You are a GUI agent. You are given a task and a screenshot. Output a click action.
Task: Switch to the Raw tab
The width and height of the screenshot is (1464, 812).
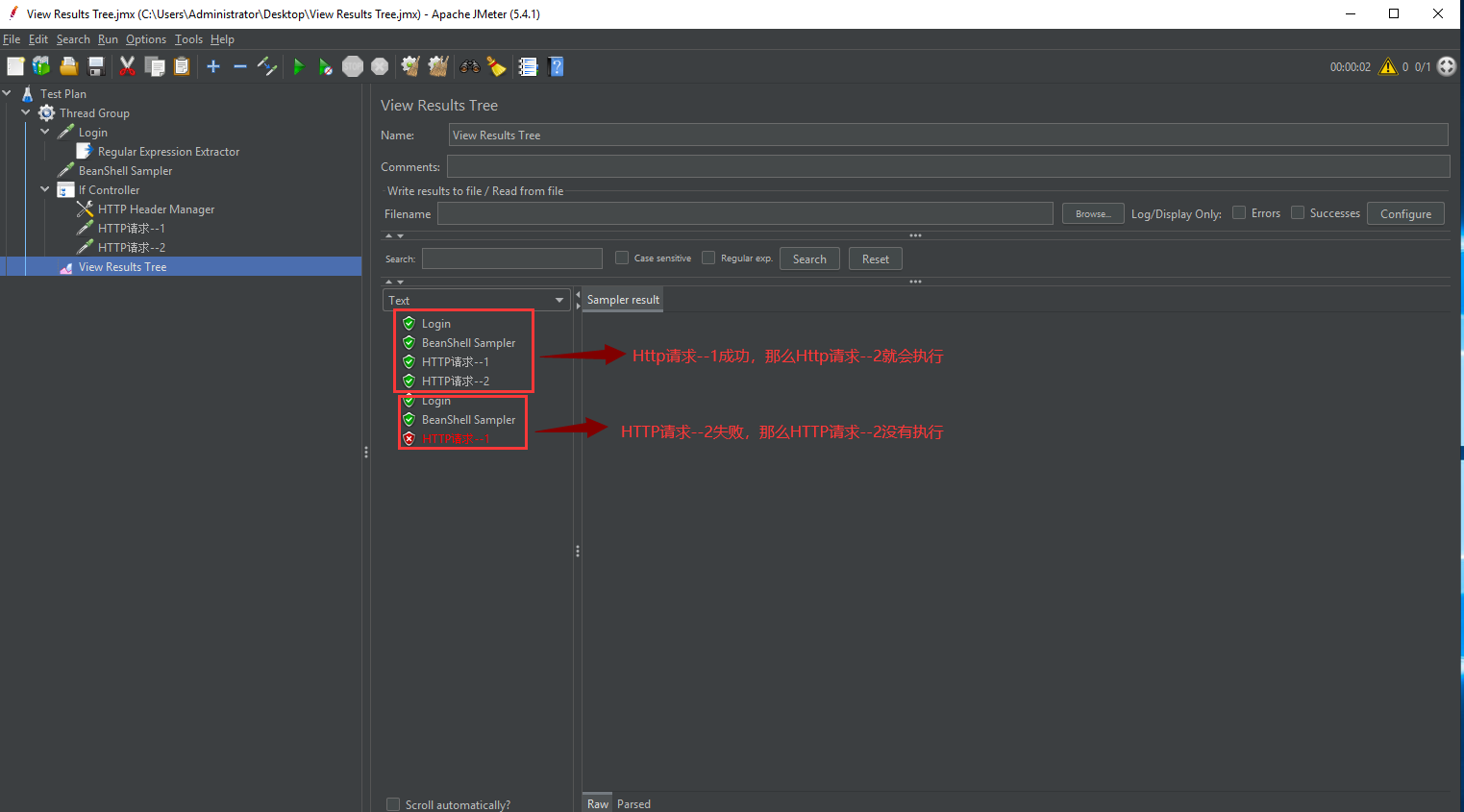coord(598,803)
